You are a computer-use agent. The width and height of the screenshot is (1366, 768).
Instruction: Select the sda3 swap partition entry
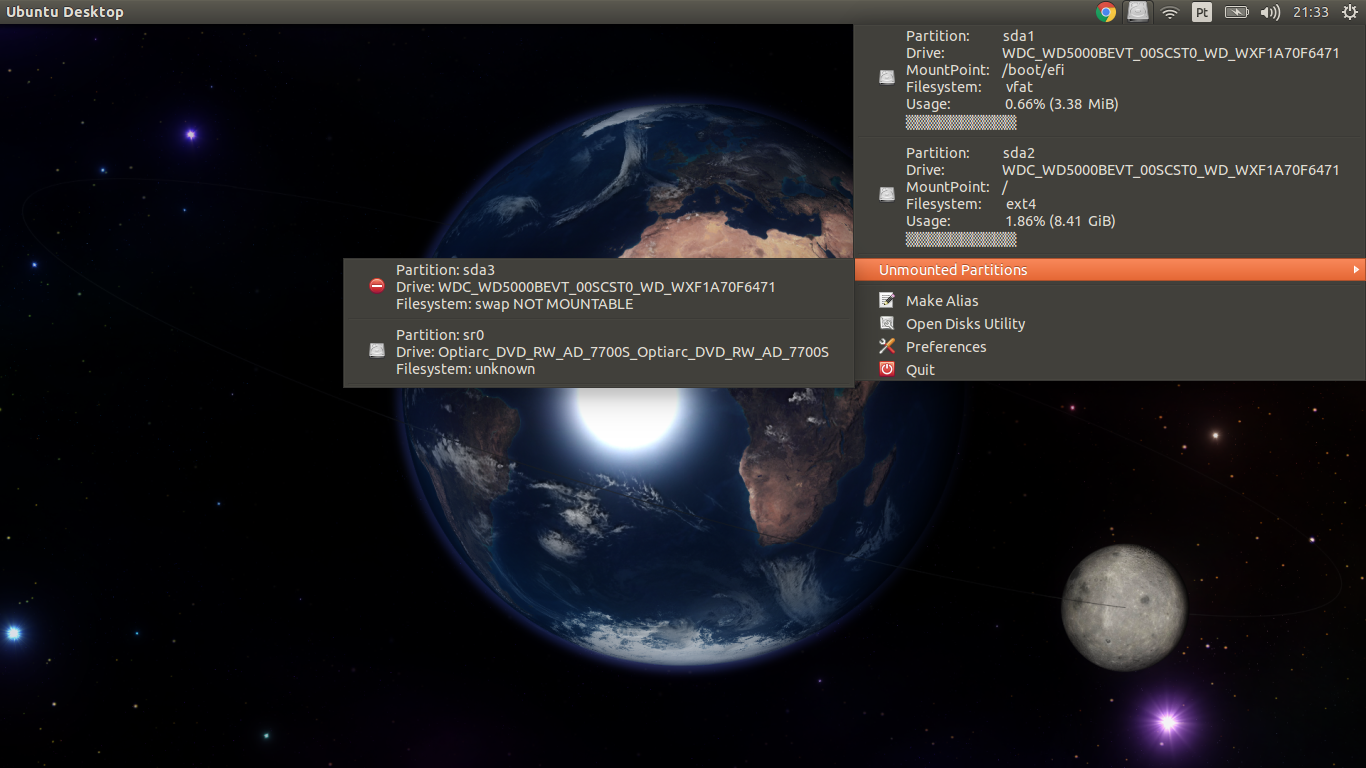coord(598,287)
